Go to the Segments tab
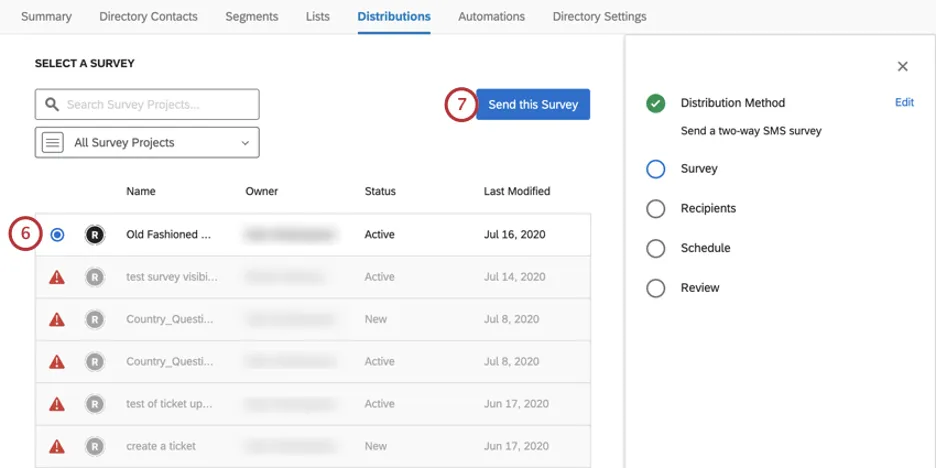This screenshot has width=936, height=468. click(251, 17)
